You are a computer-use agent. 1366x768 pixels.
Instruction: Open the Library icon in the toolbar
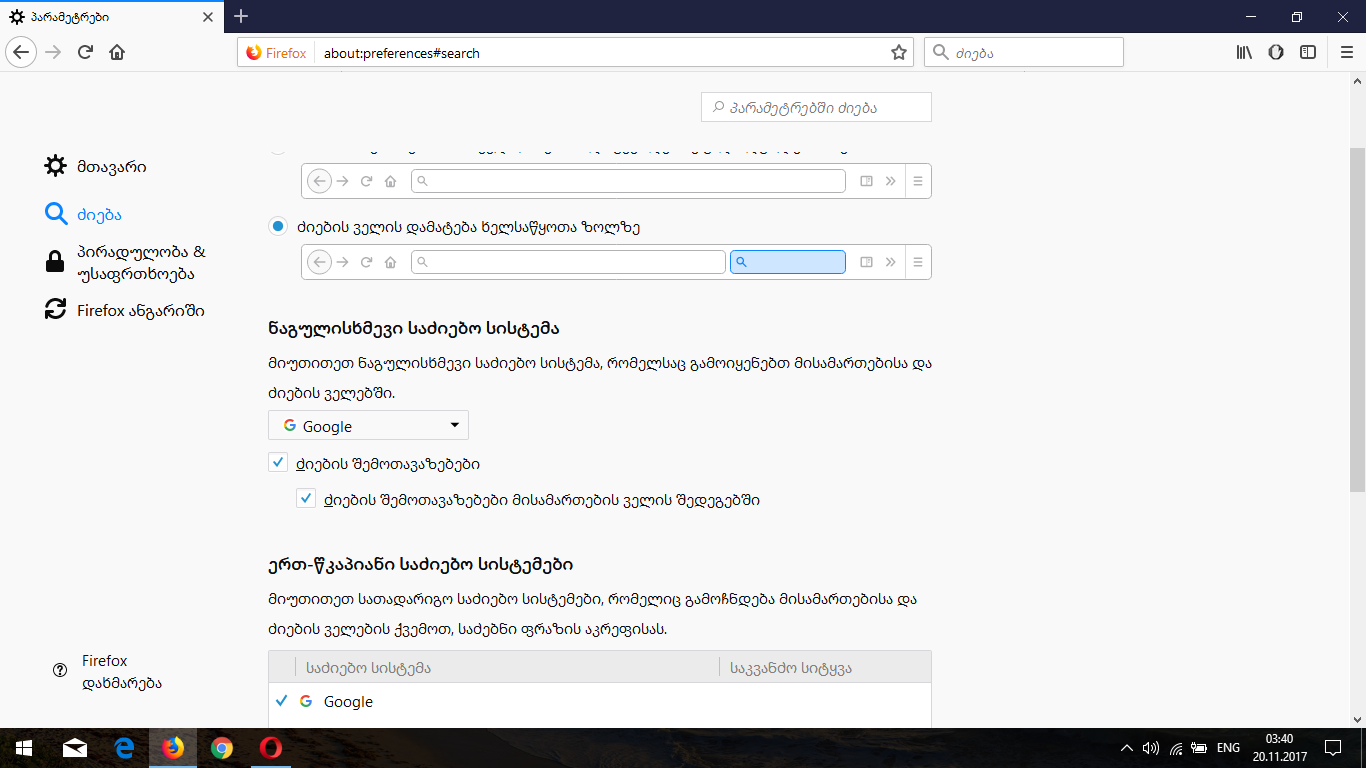point(1244,53)
